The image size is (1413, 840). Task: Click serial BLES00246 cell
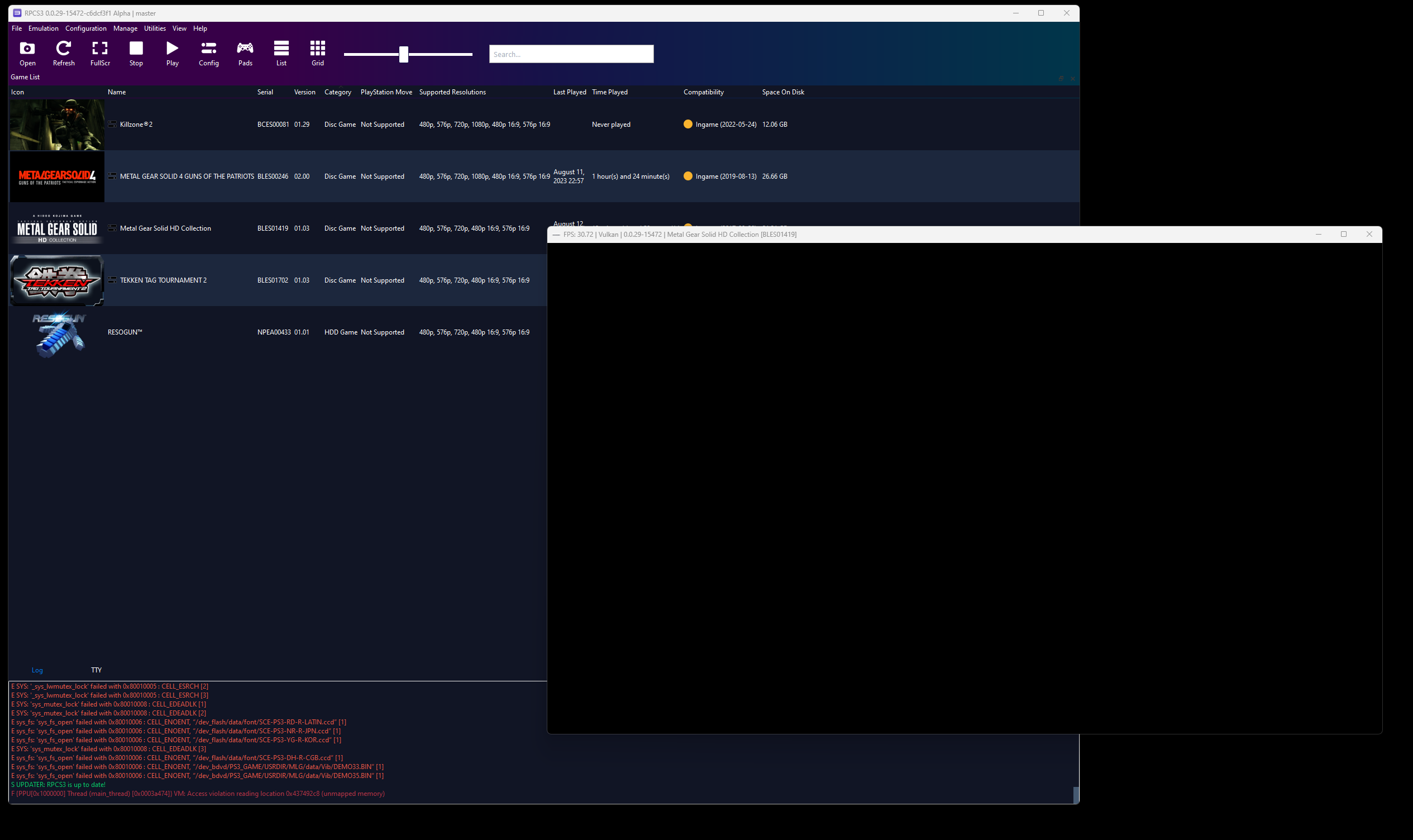pyautogui.click(x=273, y=176)
